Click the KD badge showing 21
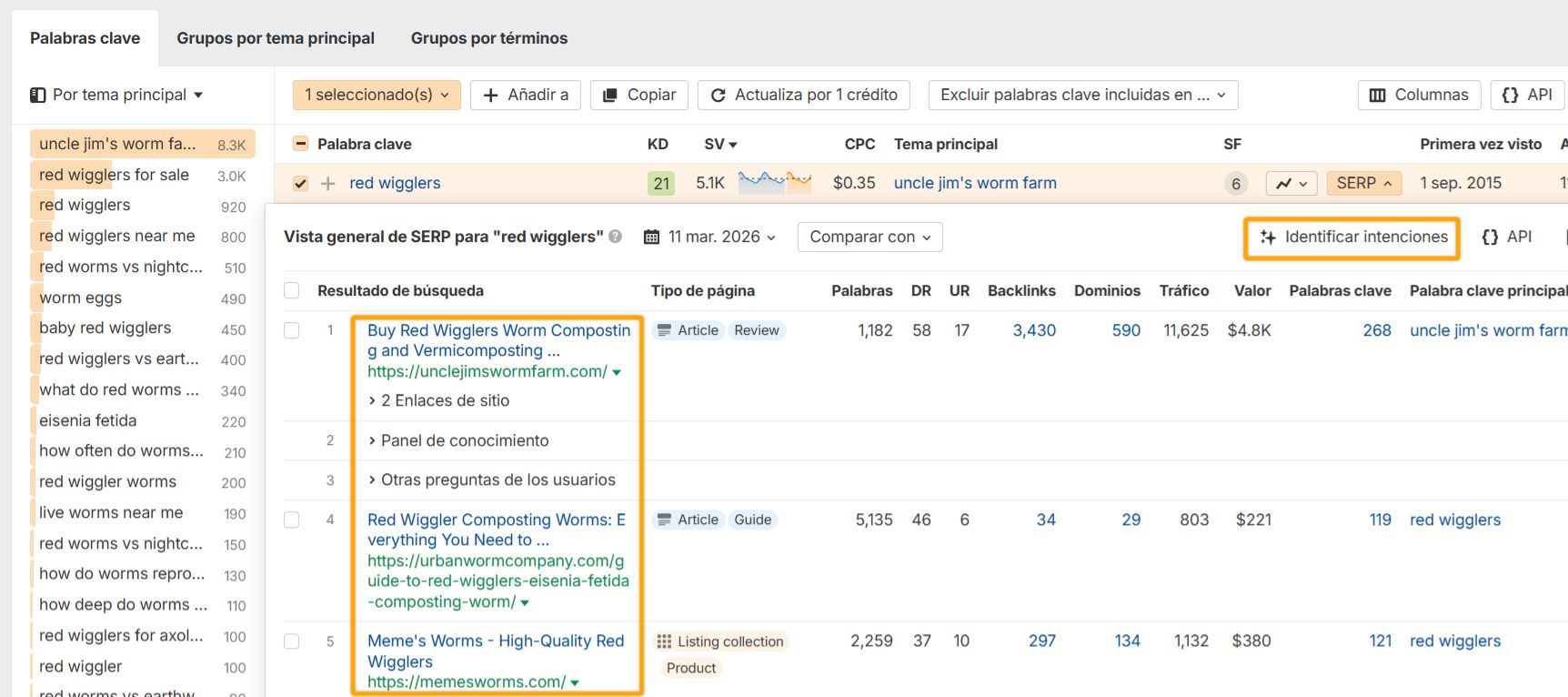1568x697 pixels. [x=661, y=184]
